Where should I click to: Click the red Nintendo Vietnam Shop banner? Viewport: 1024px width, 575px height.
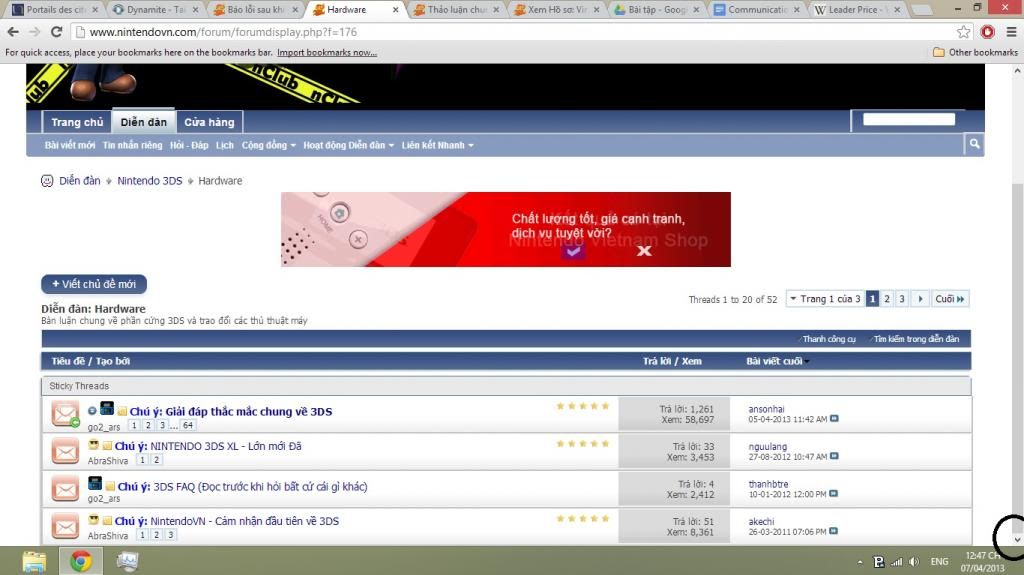click(x=505, y=229)
